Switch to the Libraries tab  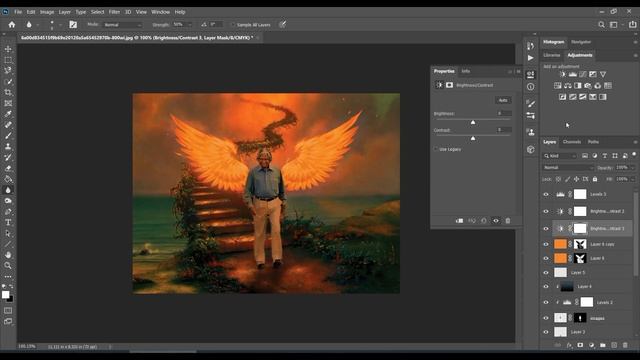(552, 55)
